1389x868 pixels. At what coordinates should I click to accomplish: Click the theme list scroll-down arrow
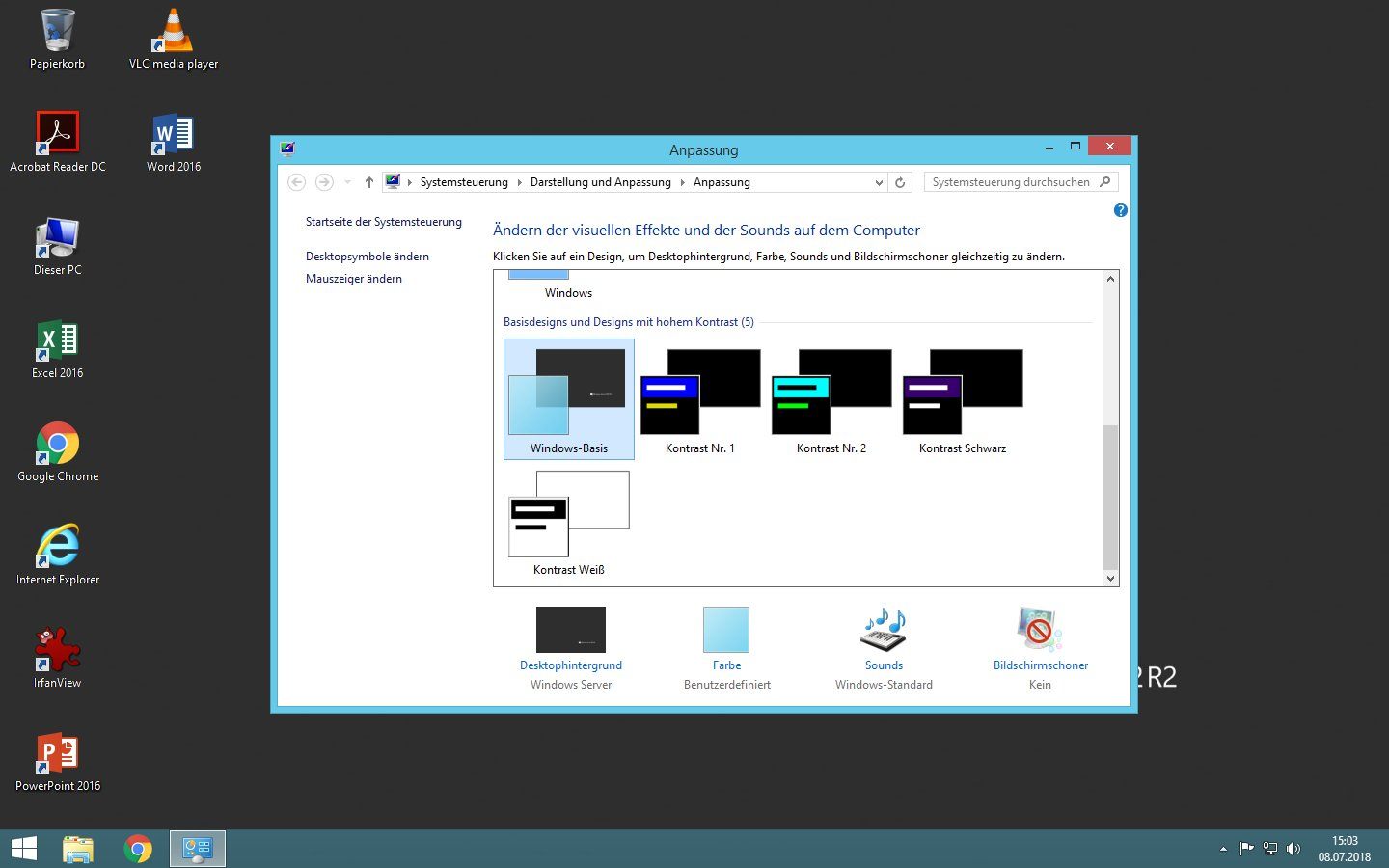point(1110,579)
